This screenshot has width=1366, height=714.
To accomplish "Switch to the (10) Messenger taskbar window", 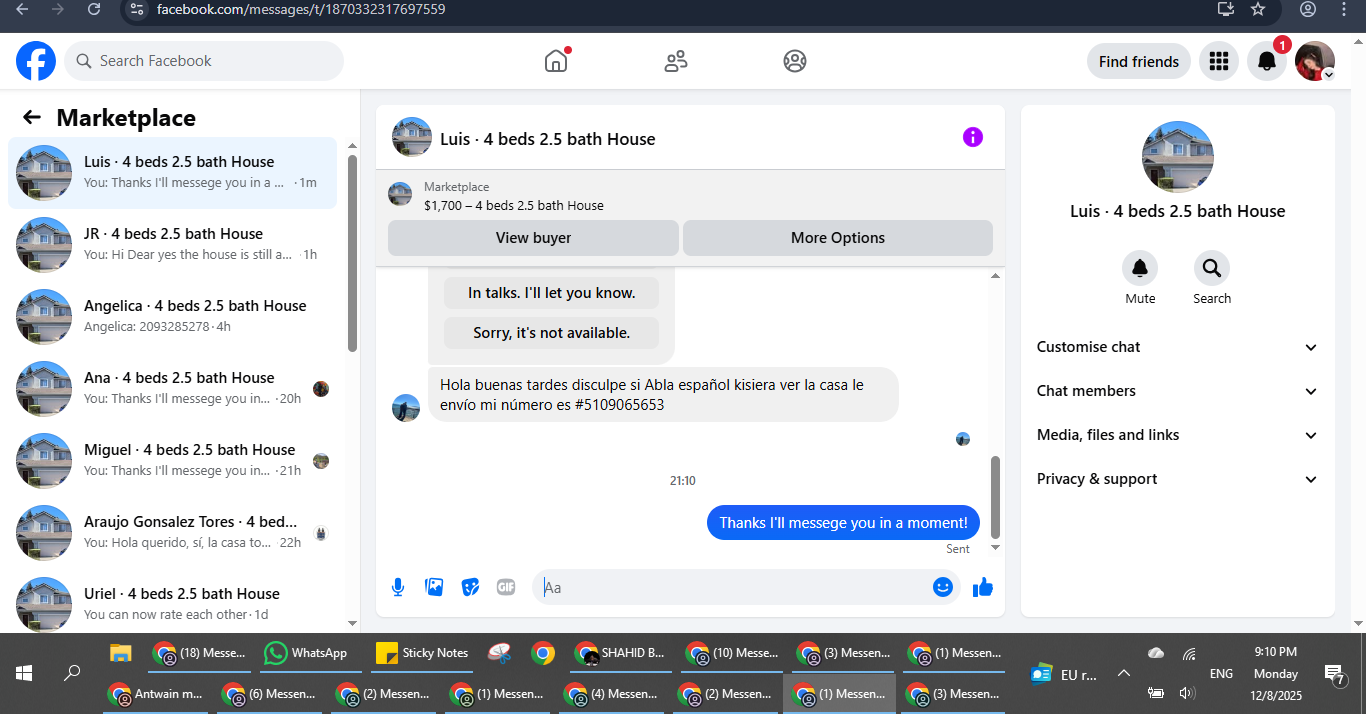I will pos(733,653).
